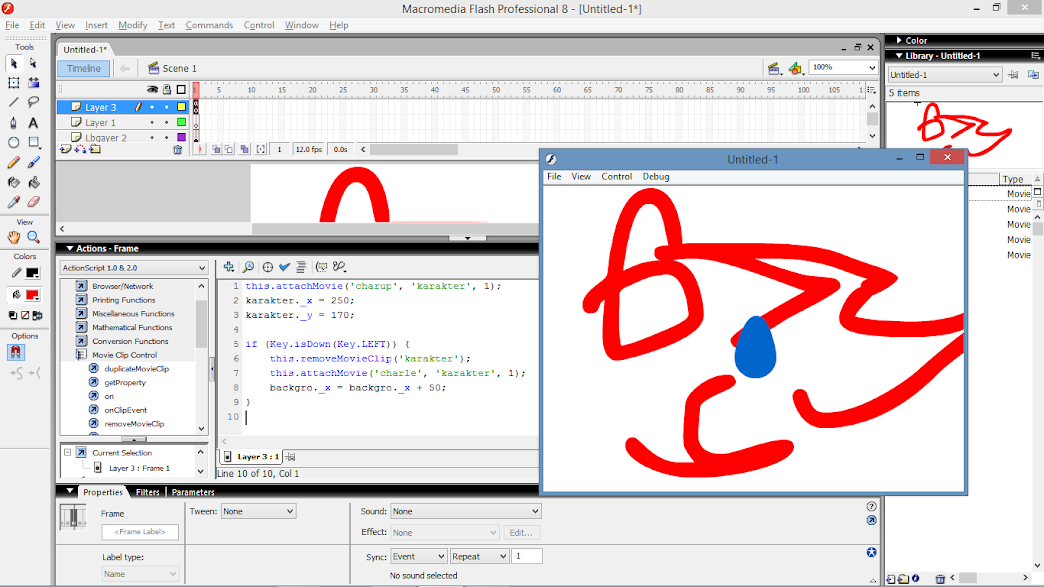This screenshot has height=587, width=1044.
Task: Click the Timeline toggle button
Action: point(83,68)
